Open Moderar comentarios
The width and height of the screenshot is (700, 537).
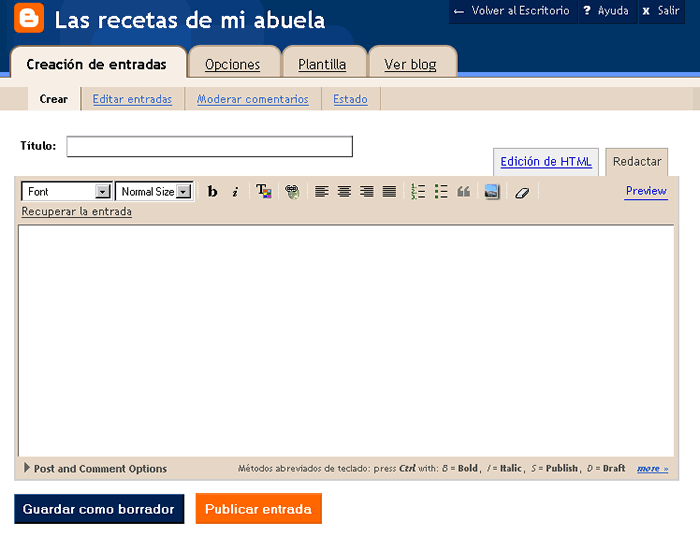tap(253, 99)
